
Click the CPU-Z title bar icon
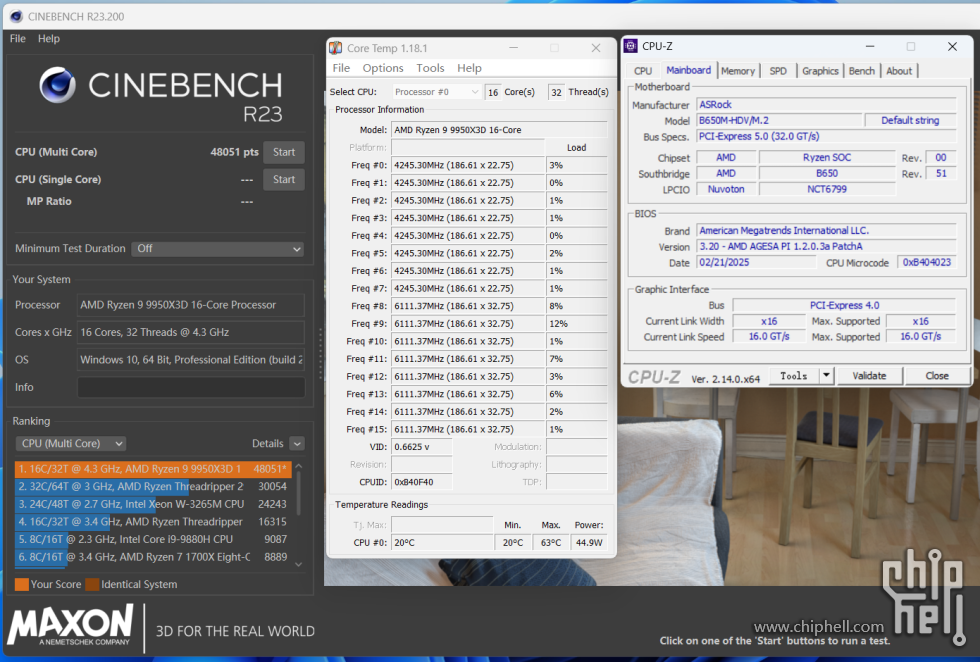point(631,46)
